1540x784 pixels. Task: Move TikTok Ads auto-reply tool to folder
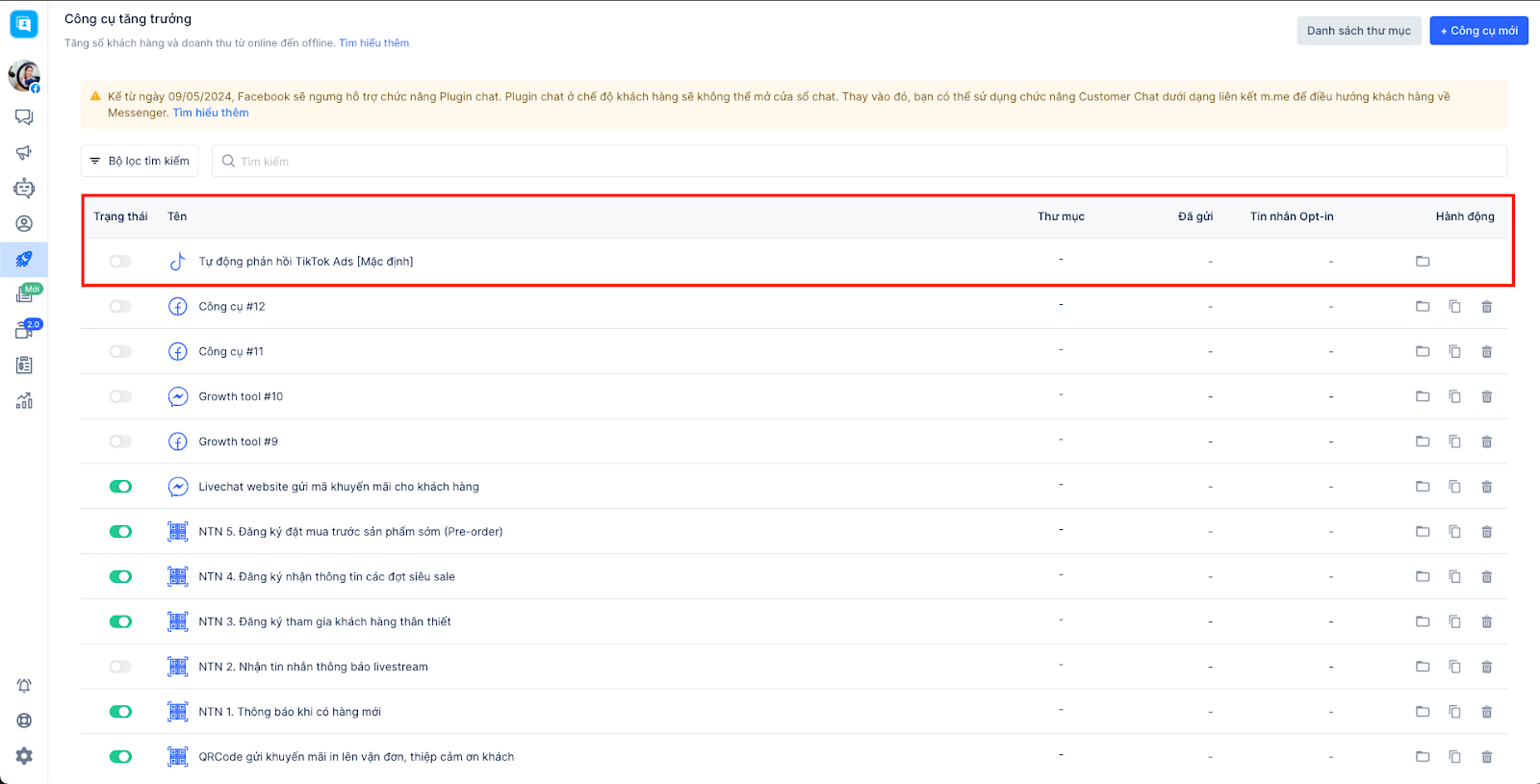click(1423, 262)
